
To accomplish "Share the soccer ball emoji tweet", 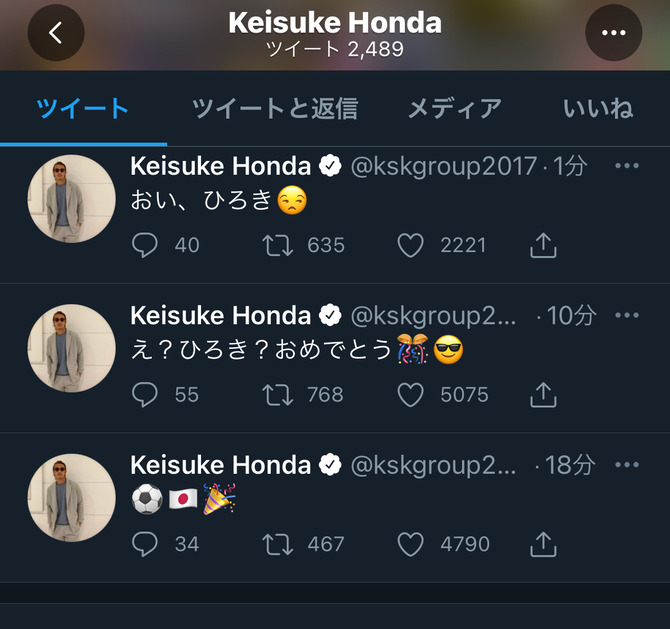I will click(x=543, y=544).
